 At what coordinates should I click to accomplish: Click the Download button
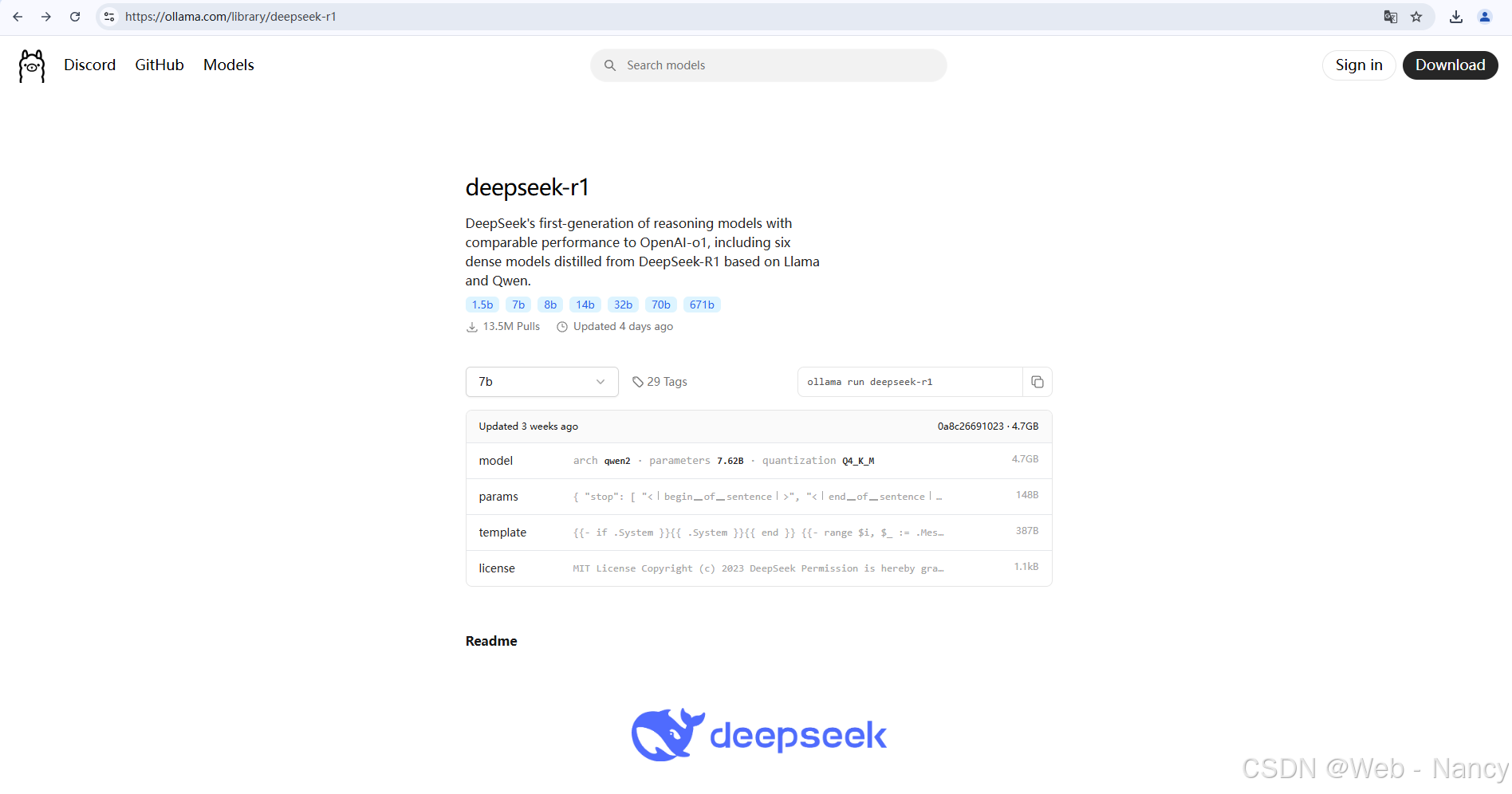click(1451, 65)
